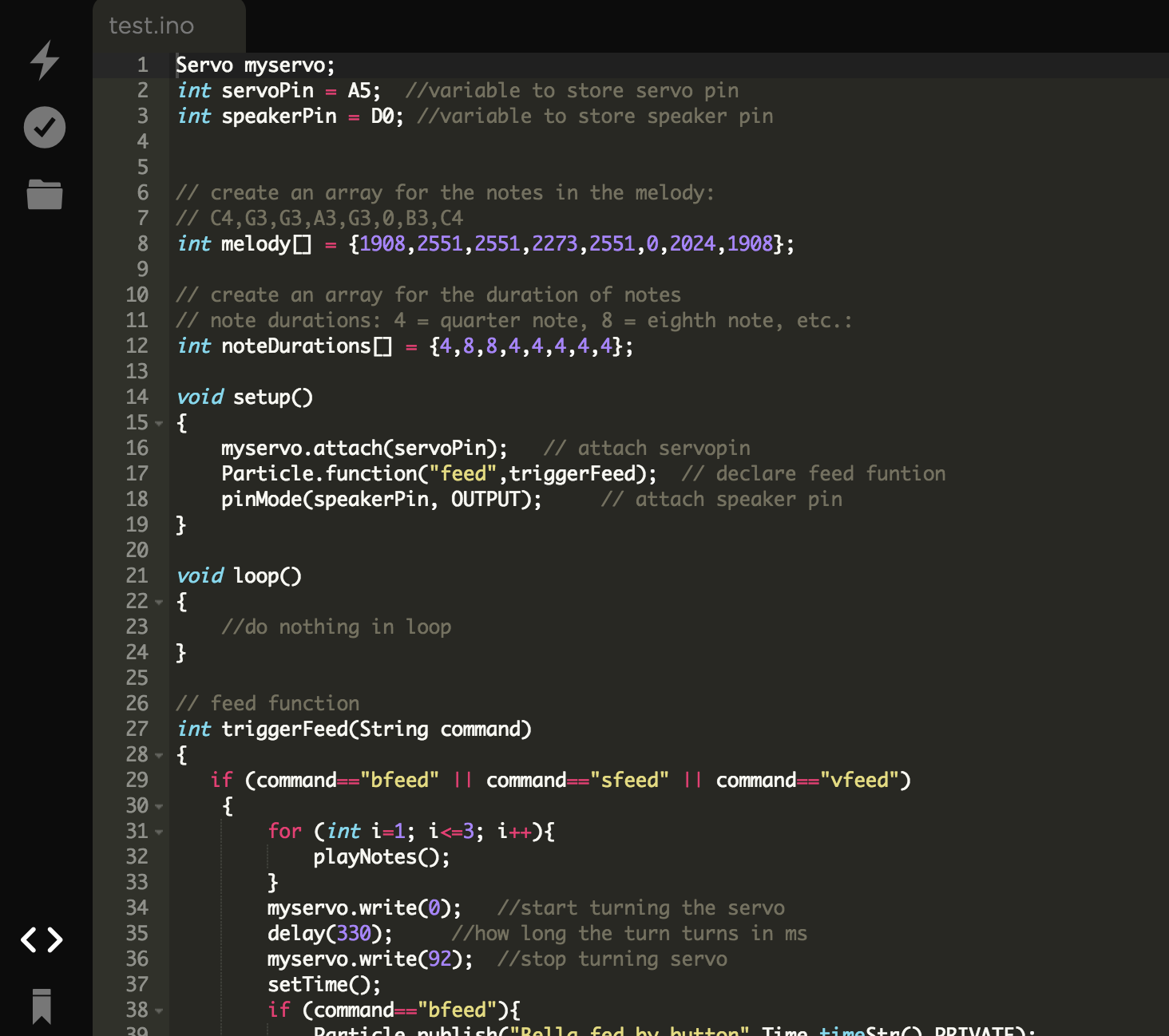This screenshot has width=1169, height=1036.
Task: Click "servoPin" in the line 2 declaration
Action: pos(267,90)
